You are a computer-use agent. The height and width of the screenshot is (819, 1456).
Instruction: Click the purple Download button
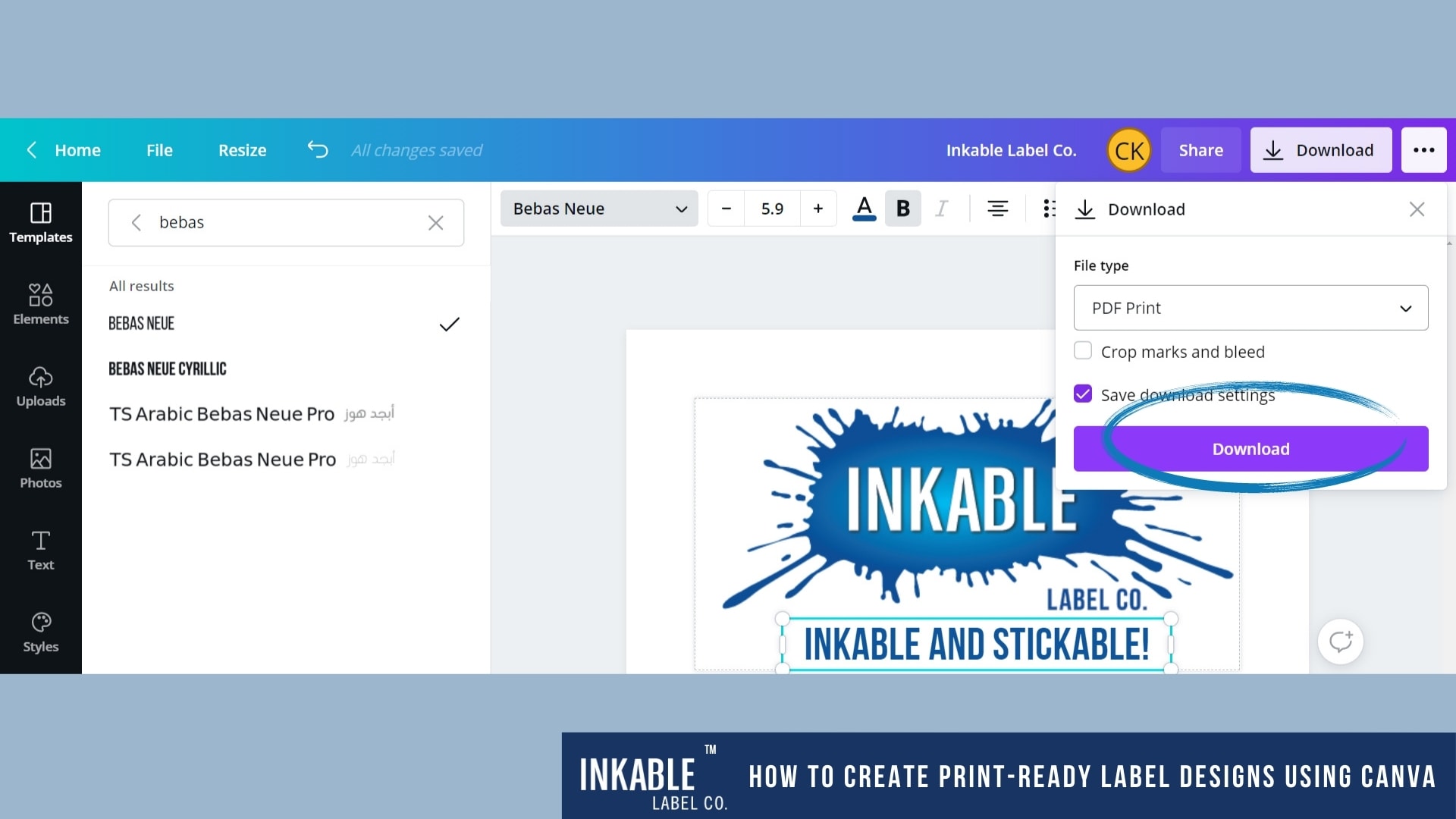point(1250,448)
